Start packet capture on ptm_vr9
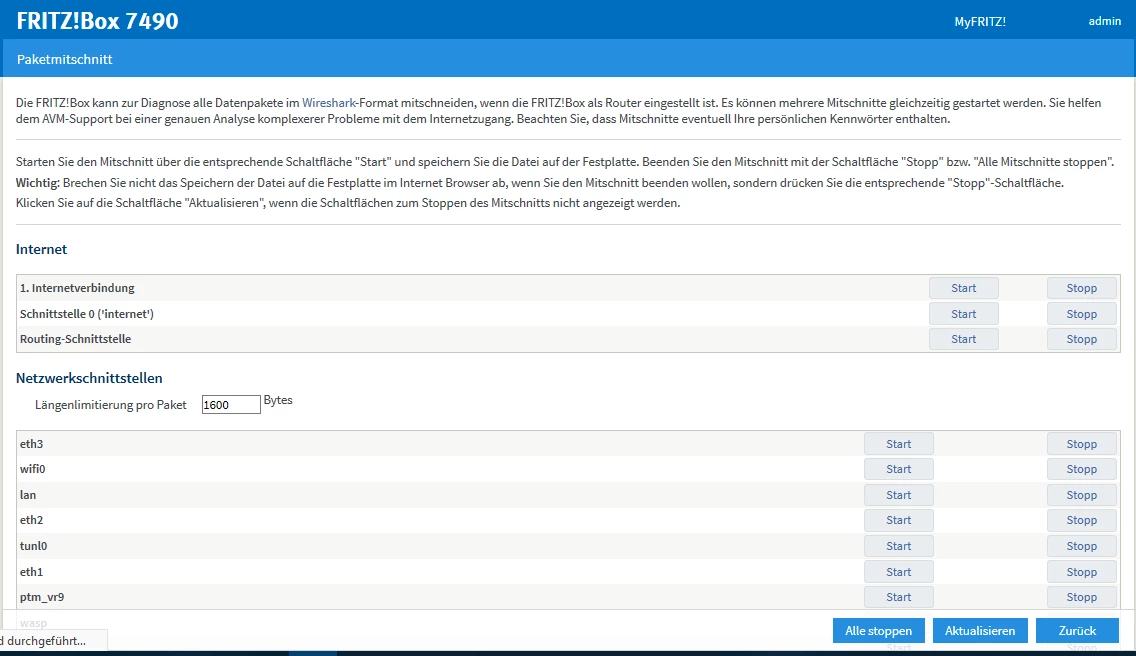The height and width of the screenshot is (656, 1136). (x=898, y=597)
